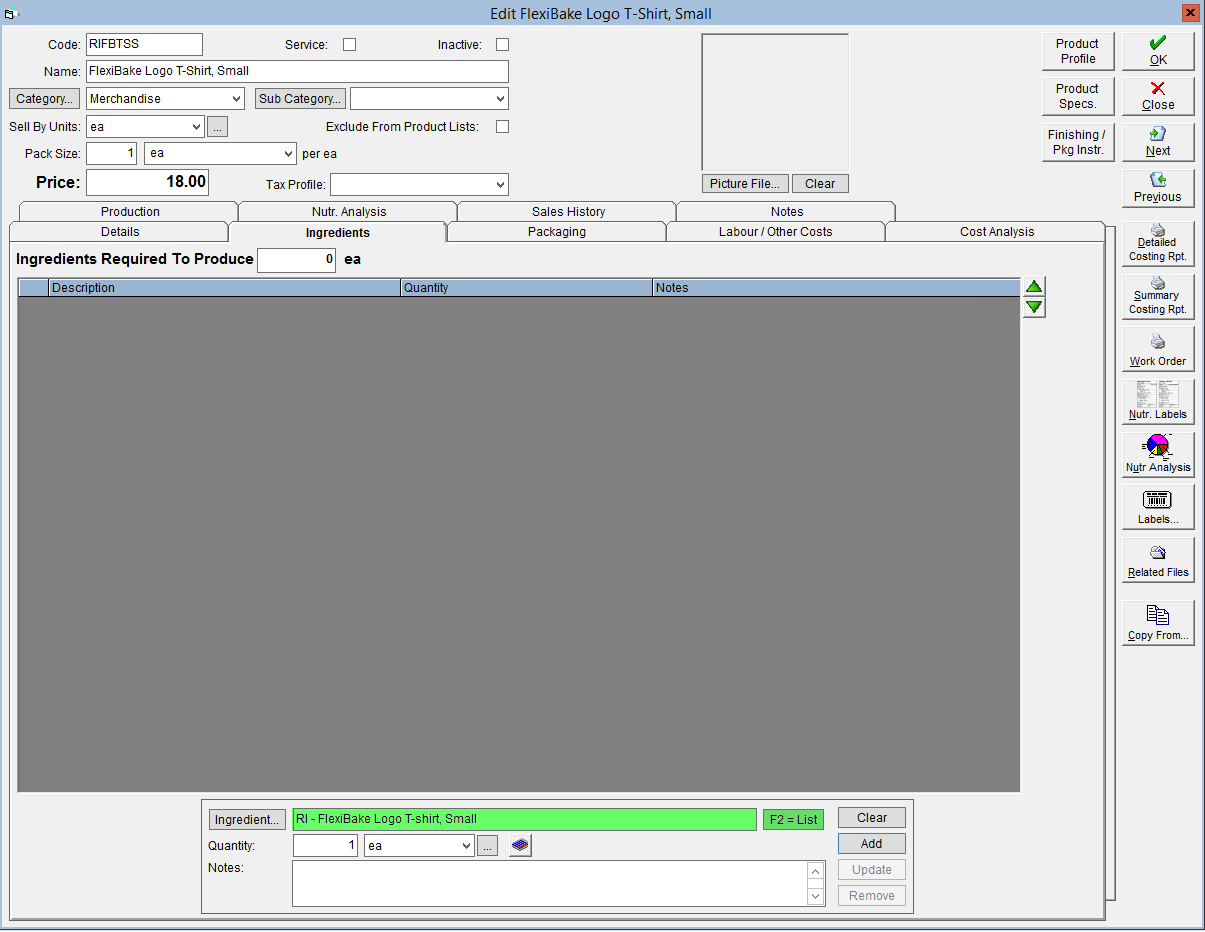Open Finishing / Pkg Instr.
This screenshot has width=1205, height=932.
(1078, 143)
